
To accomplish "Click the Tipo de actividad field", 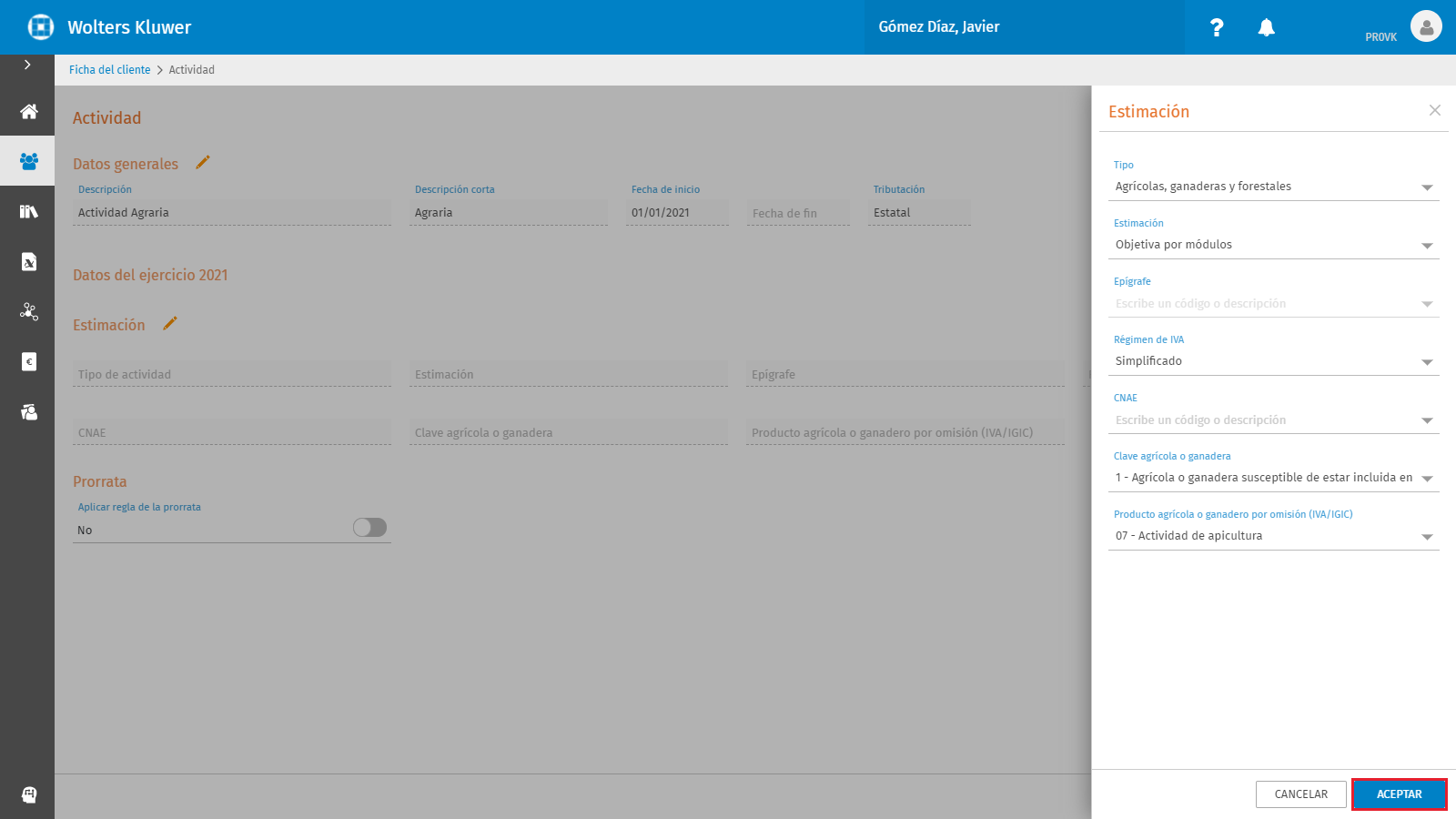I will click(232, 374).
